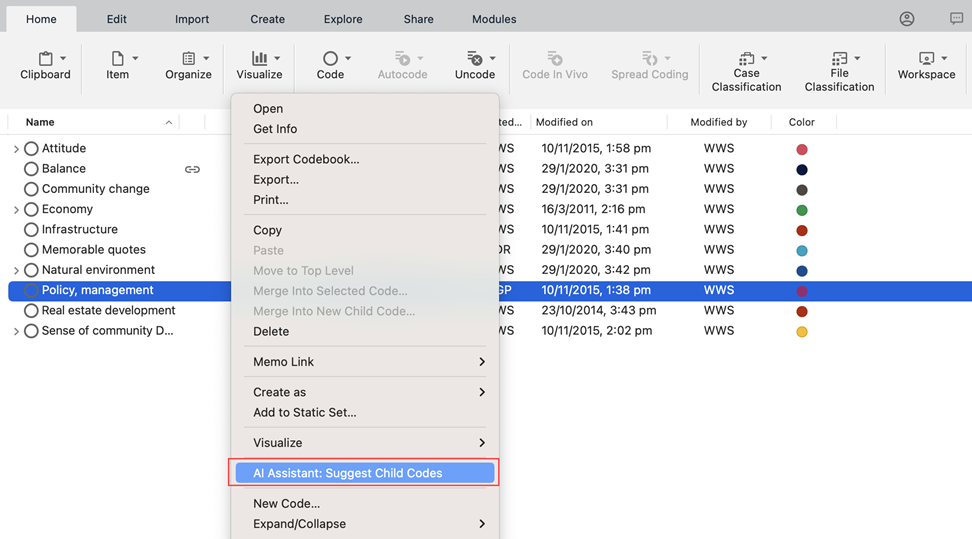Click the Code circle icon
Image resolution: width=972 pixels, height=539 pixels.
[x=330, y=59]
